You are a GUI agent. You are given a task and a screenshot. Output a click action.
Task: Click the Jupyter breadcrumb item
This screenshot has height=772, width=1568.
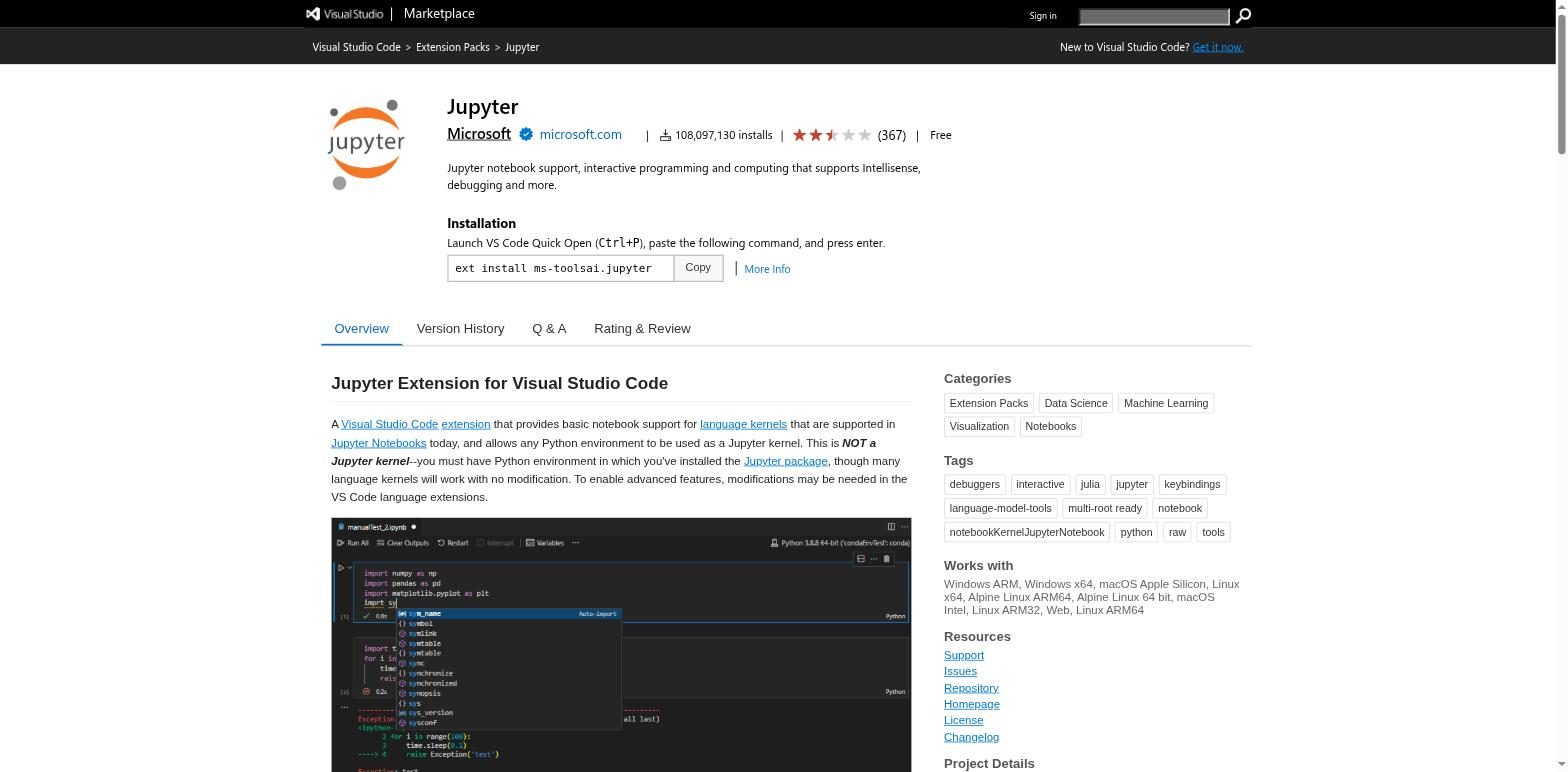(522, 47)
